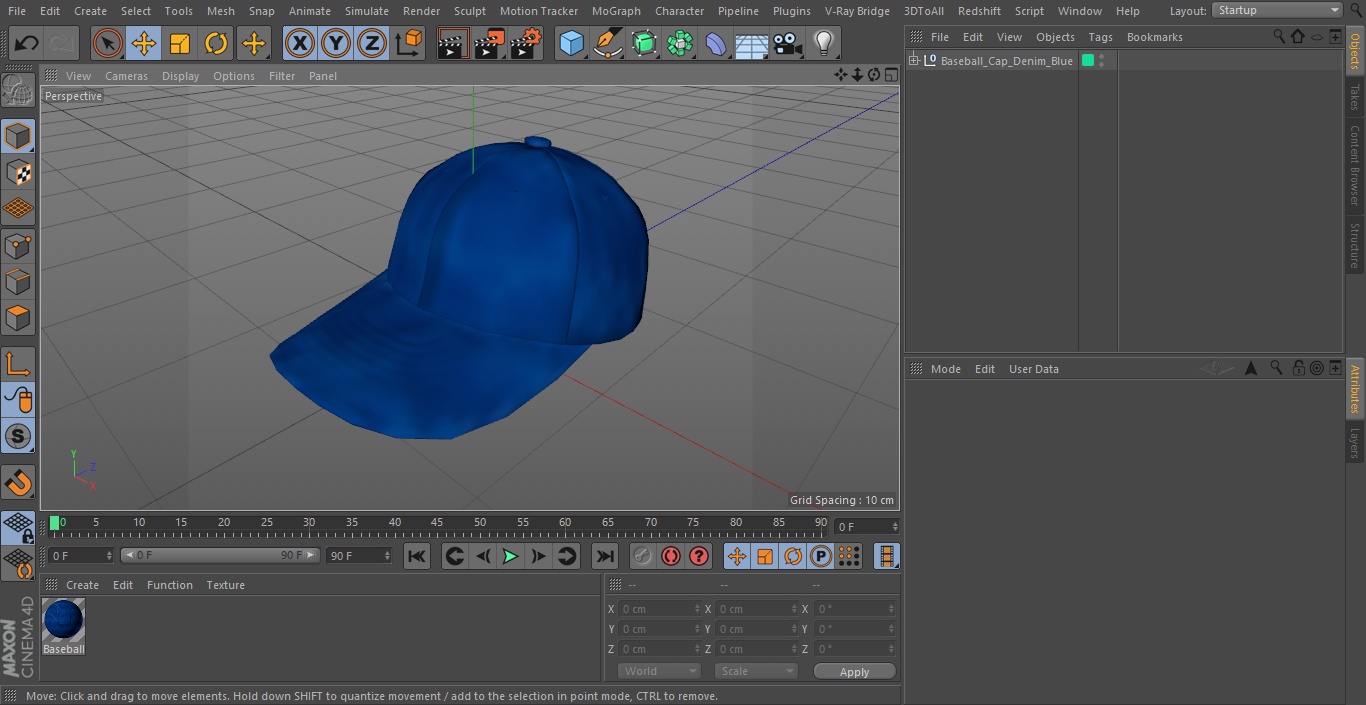Toggle Attributes lock icon
The width and height of the screenshot is (1366, 705).
(1298, 368)
